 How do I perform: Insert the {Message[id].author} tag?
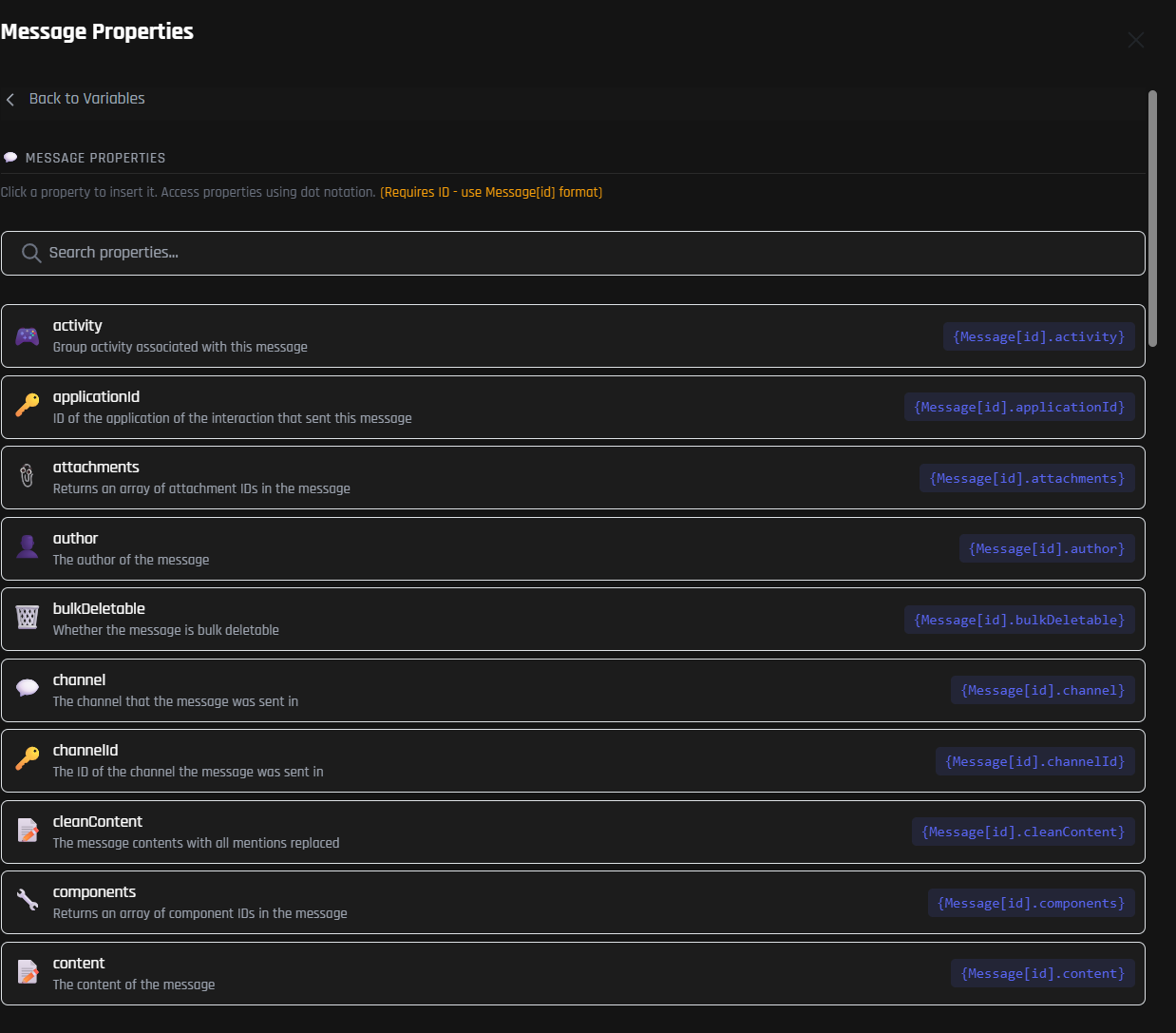1046,549
